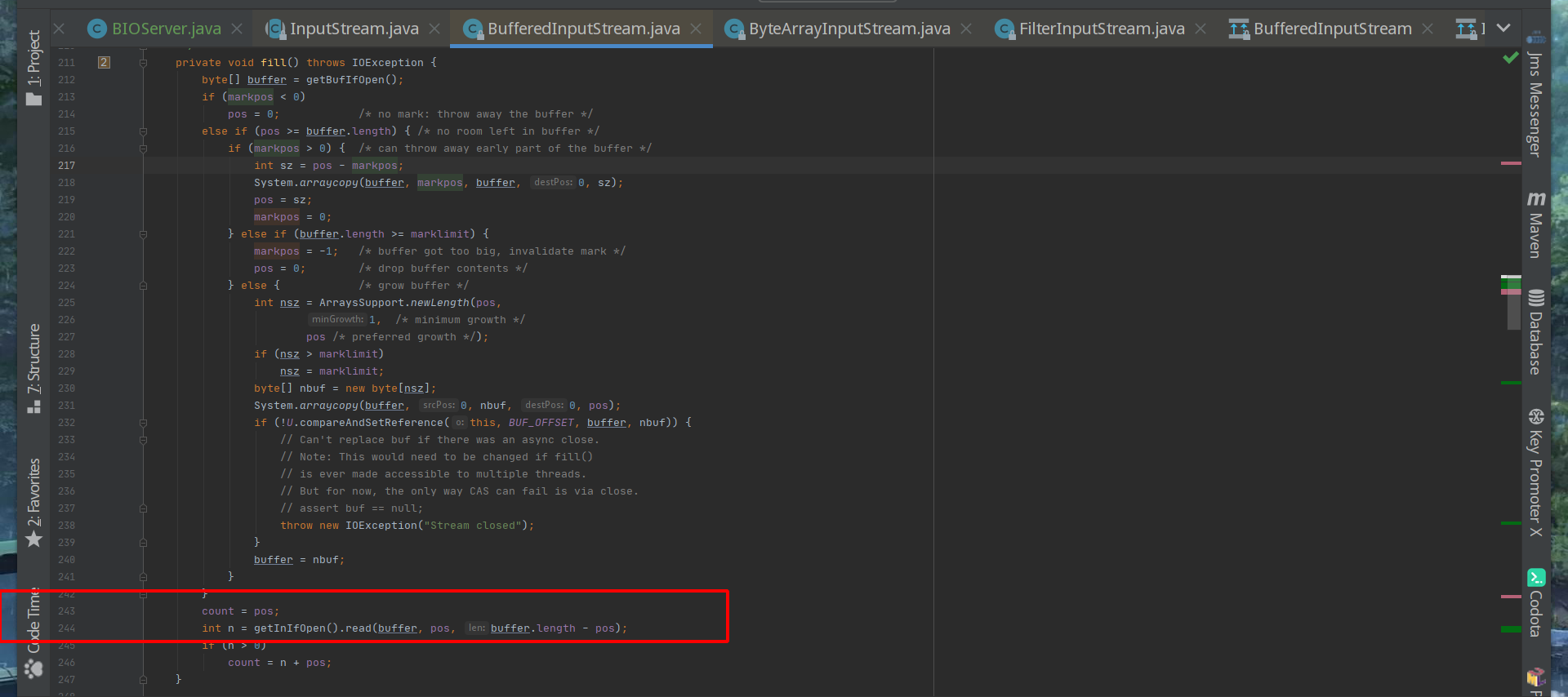The height and width of the screenshot is (697, 1568).
Task: Click arraycopy on line 218
Action: [x=328, y=183]
